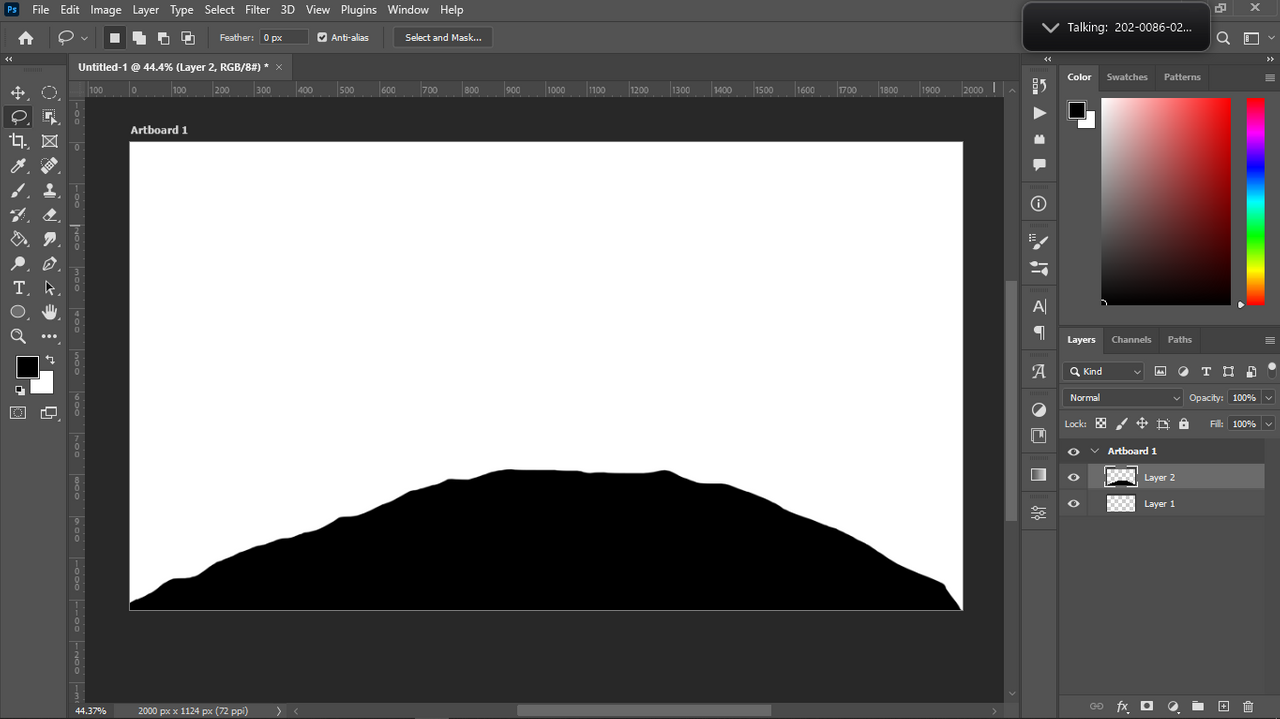Image resolution: width=1280 pixels, height=719 pixels.
Task: Click the Select and Mask button
Action: 443,38
